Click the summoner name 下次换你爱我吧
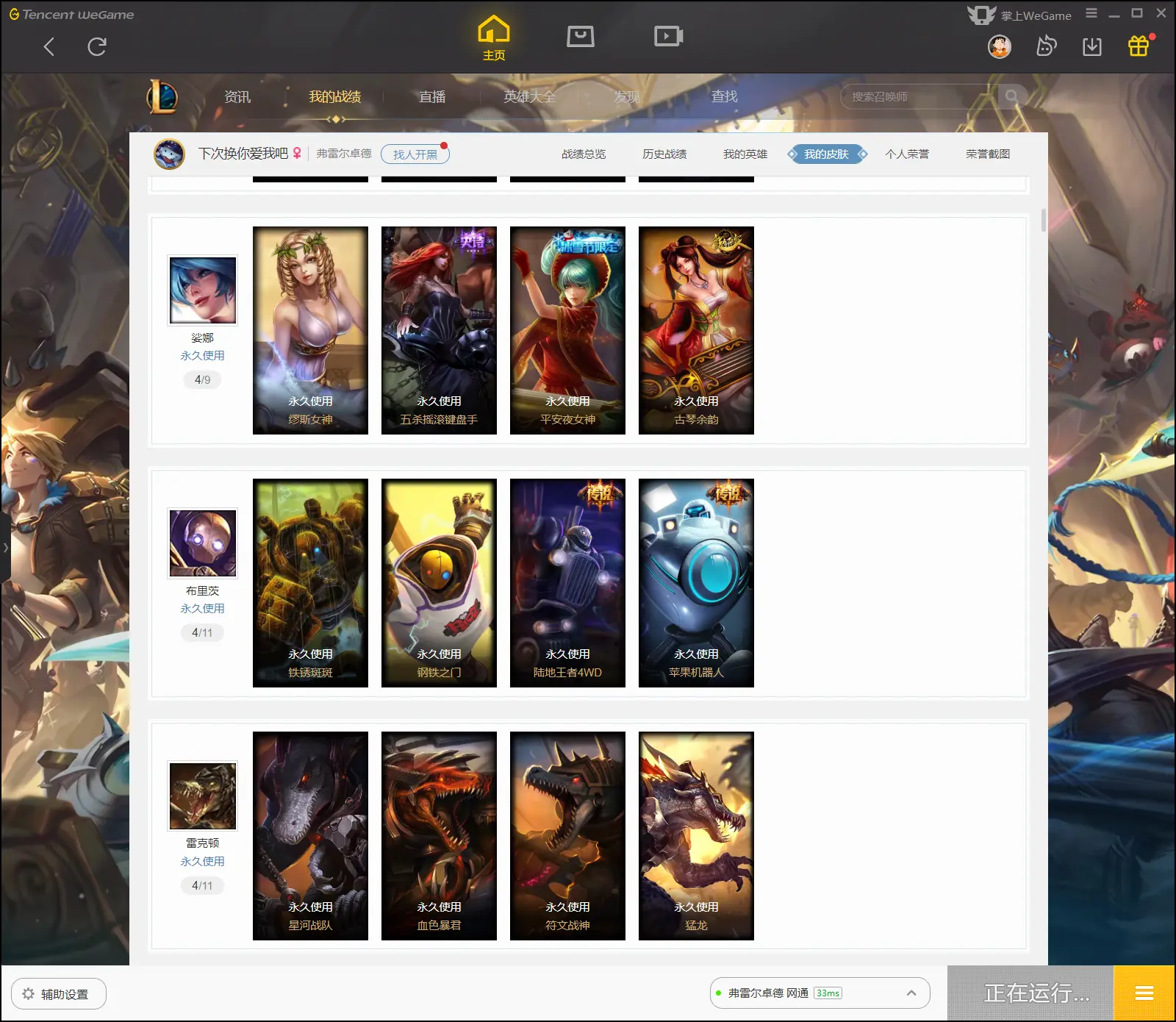The image size is (1176, 1022). click(243, 153)
